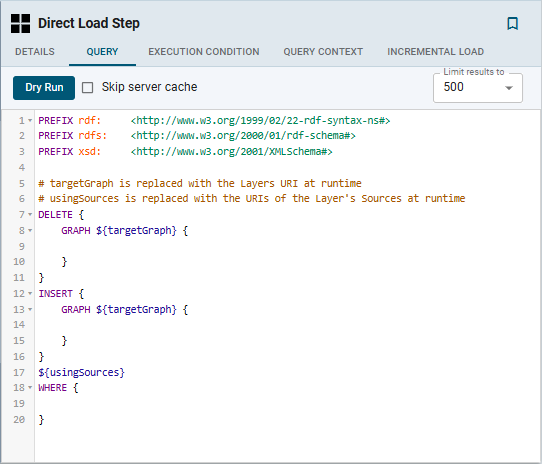Select the Query tab

coord(102,52)
